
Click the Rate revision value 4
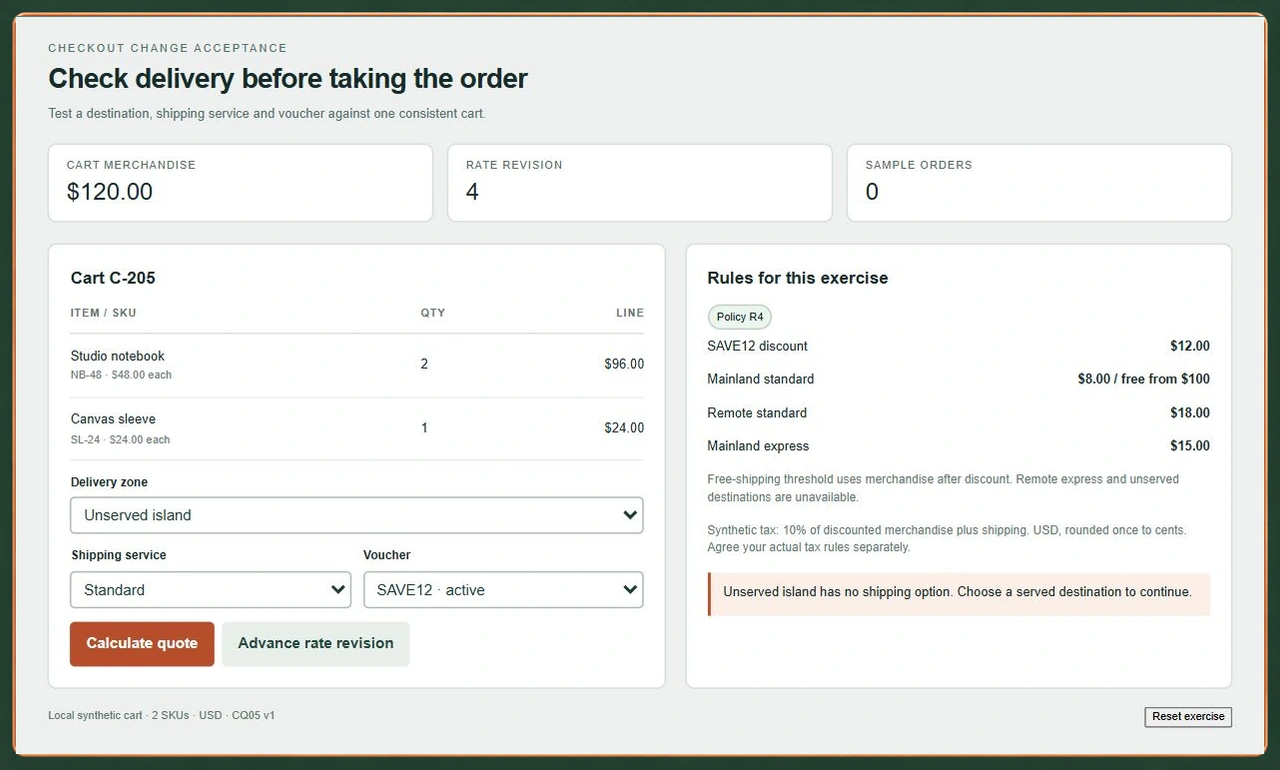pyautogui.click(x=473, y=192)
